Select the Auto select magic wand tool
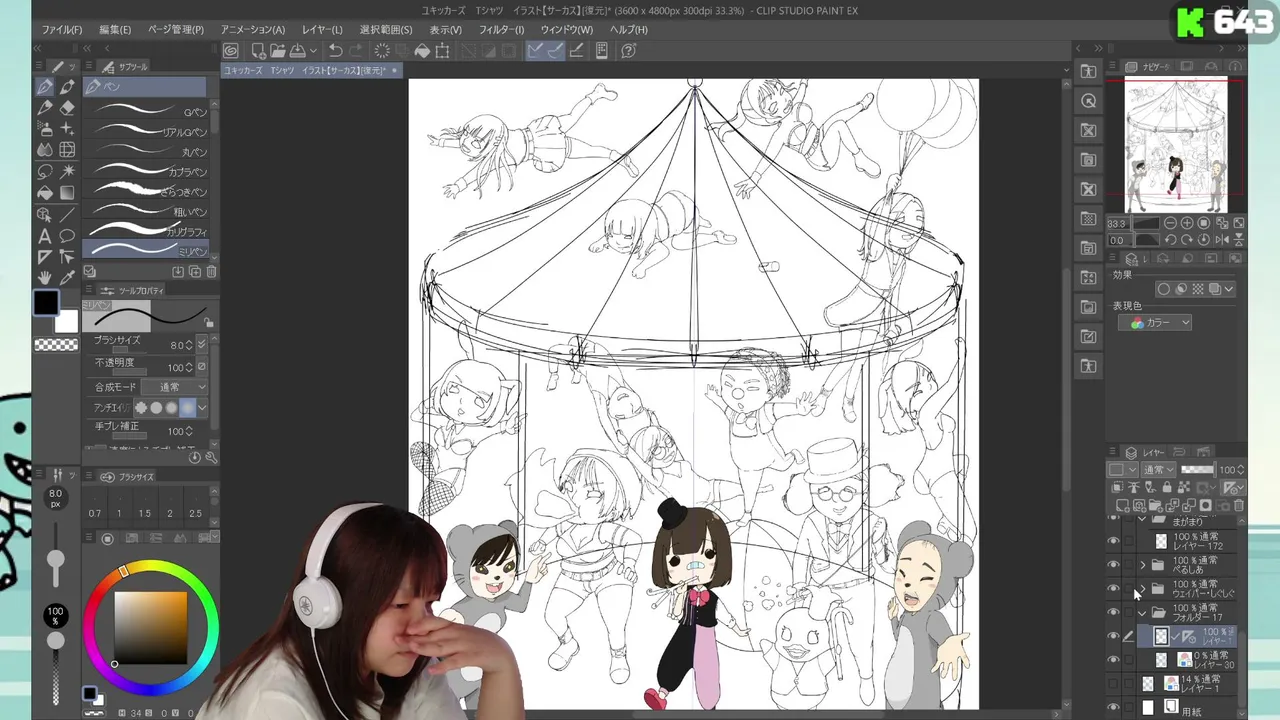1280x720 pixels. (67, 171)
